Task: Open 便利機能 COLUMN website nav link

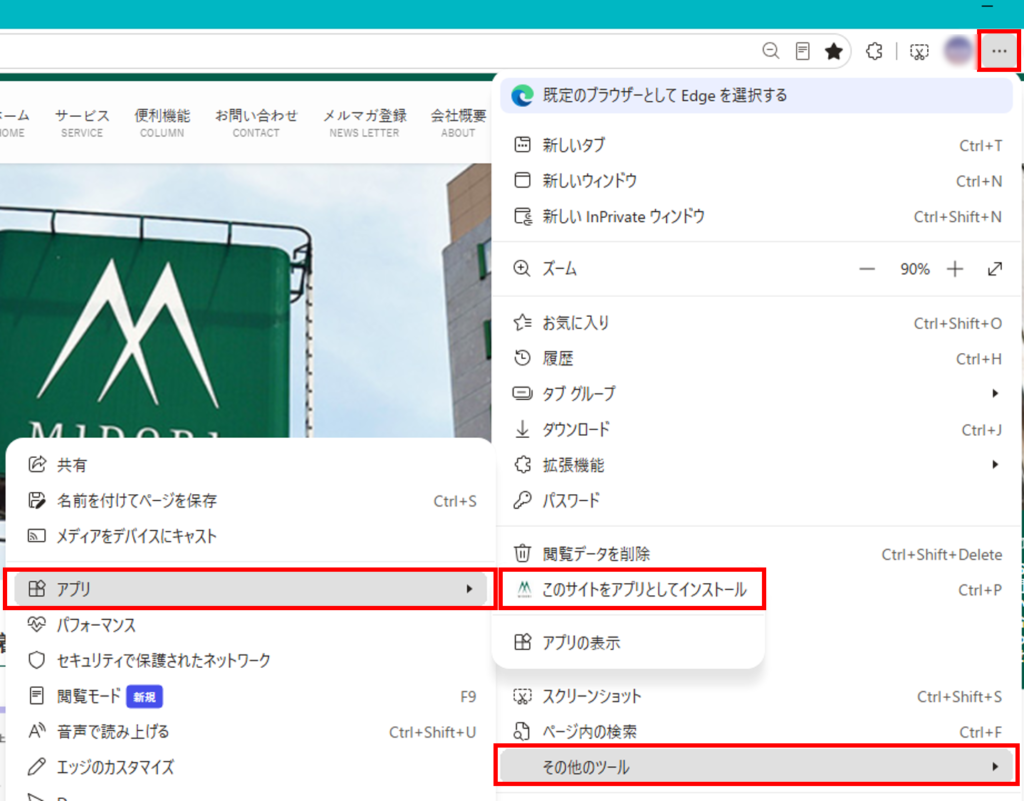Action: click(x=162, y=123)
